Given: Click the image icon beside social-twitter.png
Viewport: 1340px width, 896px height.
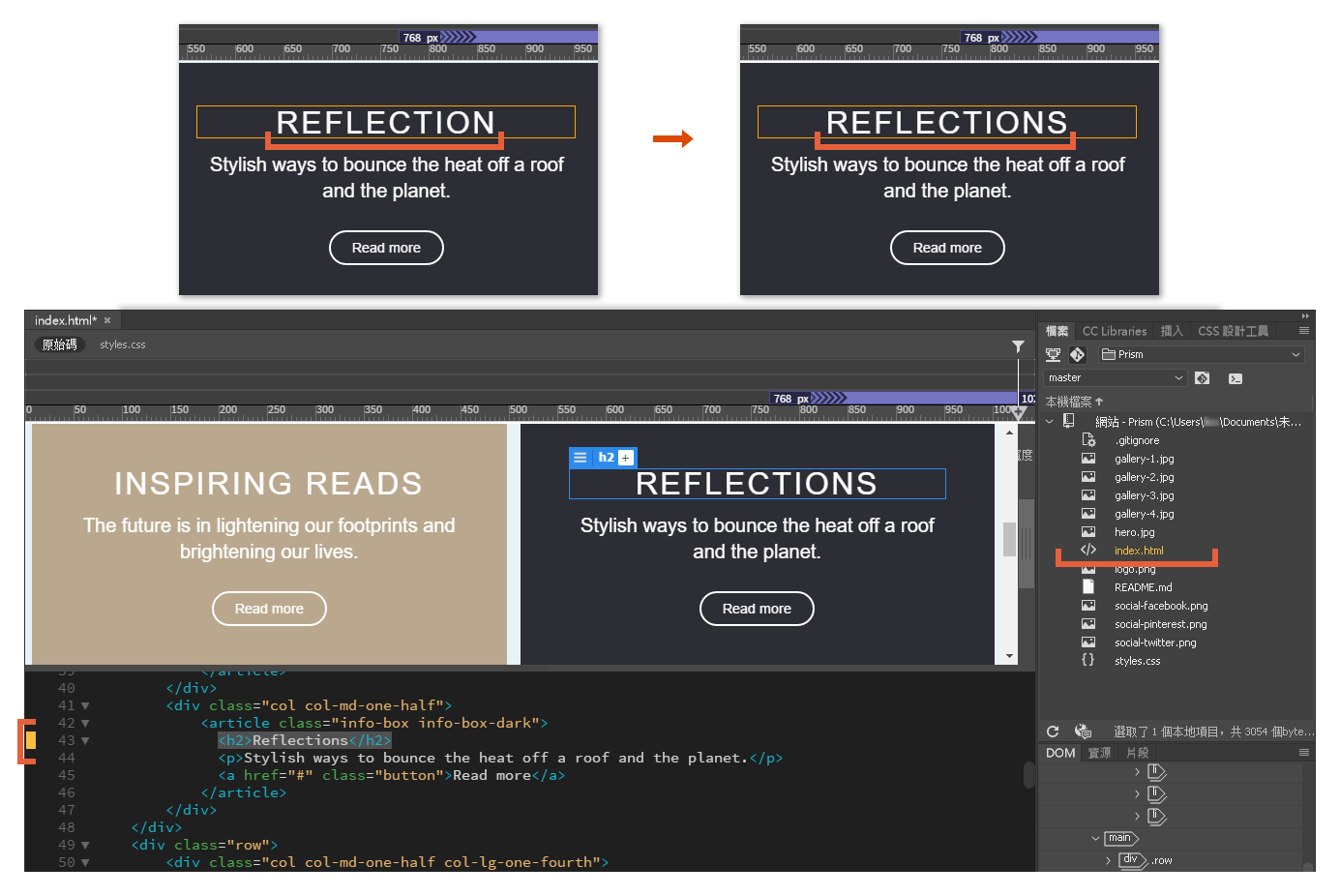Looking at the screenshot, I should click(x=1088, y=642).
